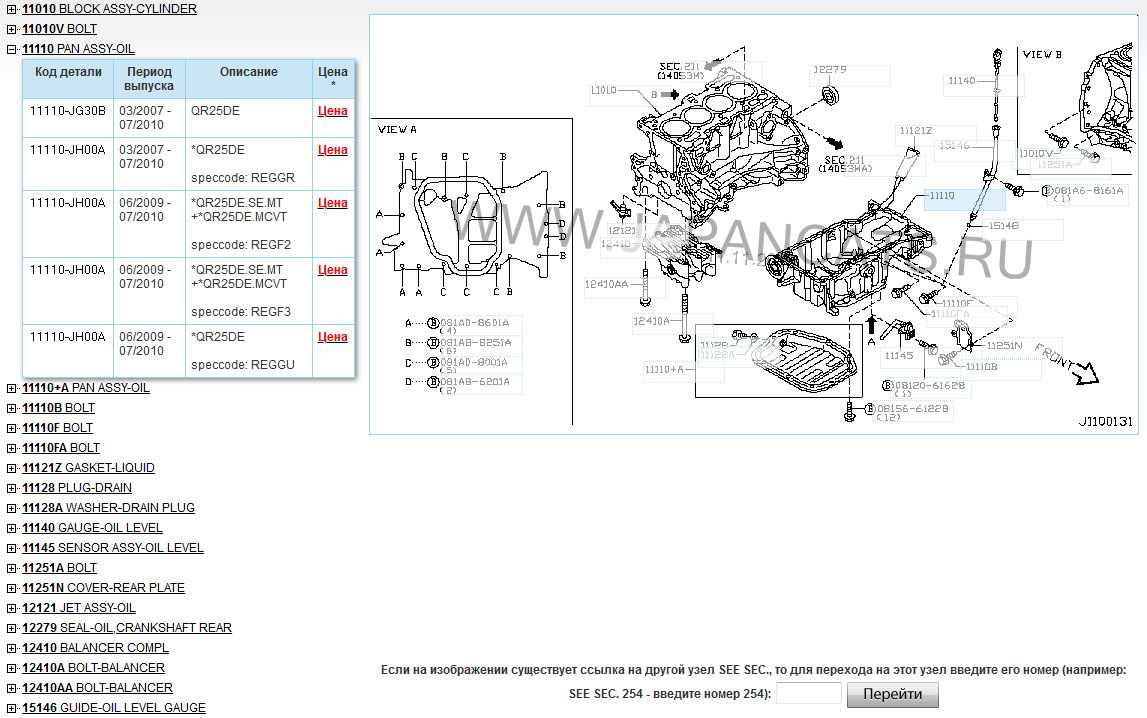Click the price link for speccode REGGU
The width and height of the screenshot is (1147, 718).
tap(332, 337)
